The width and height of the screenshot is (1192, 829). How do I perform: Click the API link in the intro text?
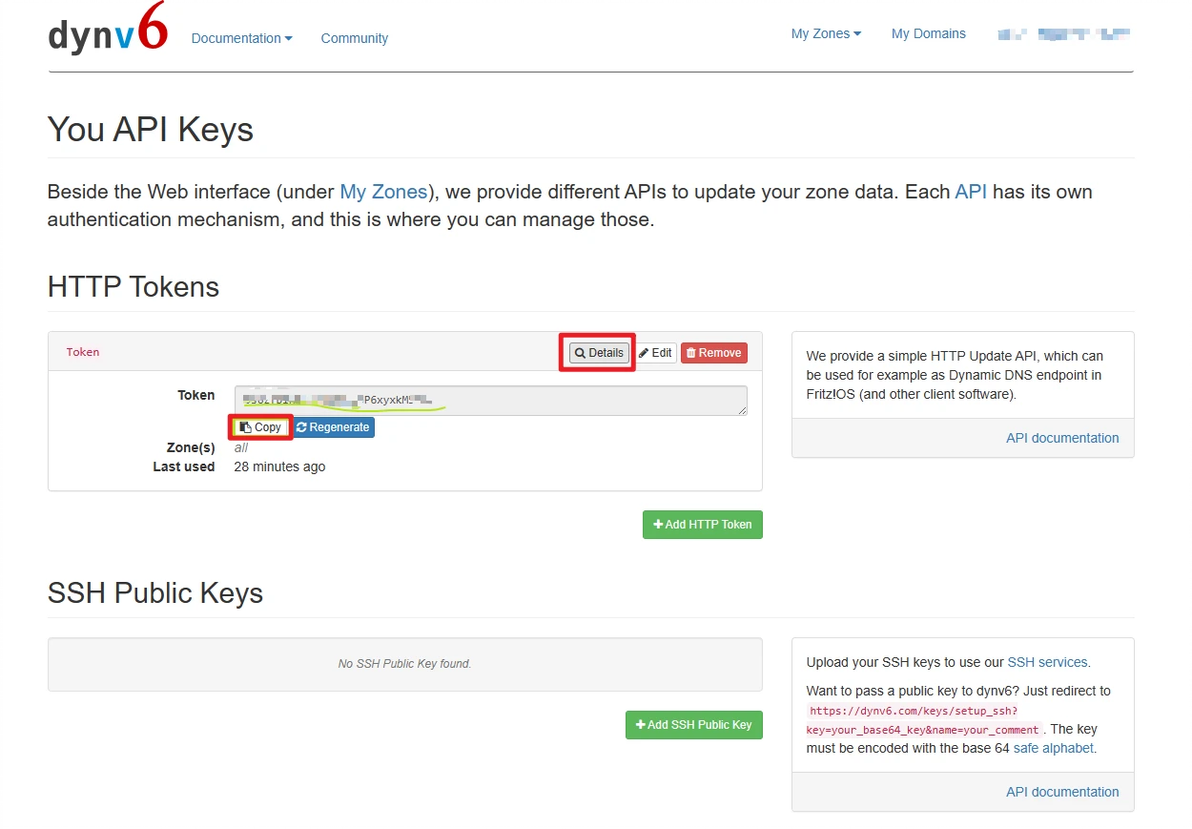pyautogui.click(x=970, y=192)
